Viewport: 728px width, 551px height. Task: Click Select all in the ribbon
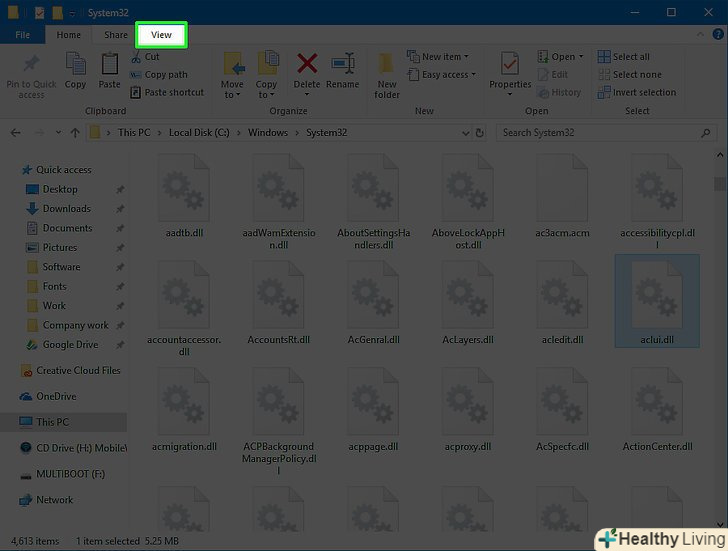pos(624,57)
